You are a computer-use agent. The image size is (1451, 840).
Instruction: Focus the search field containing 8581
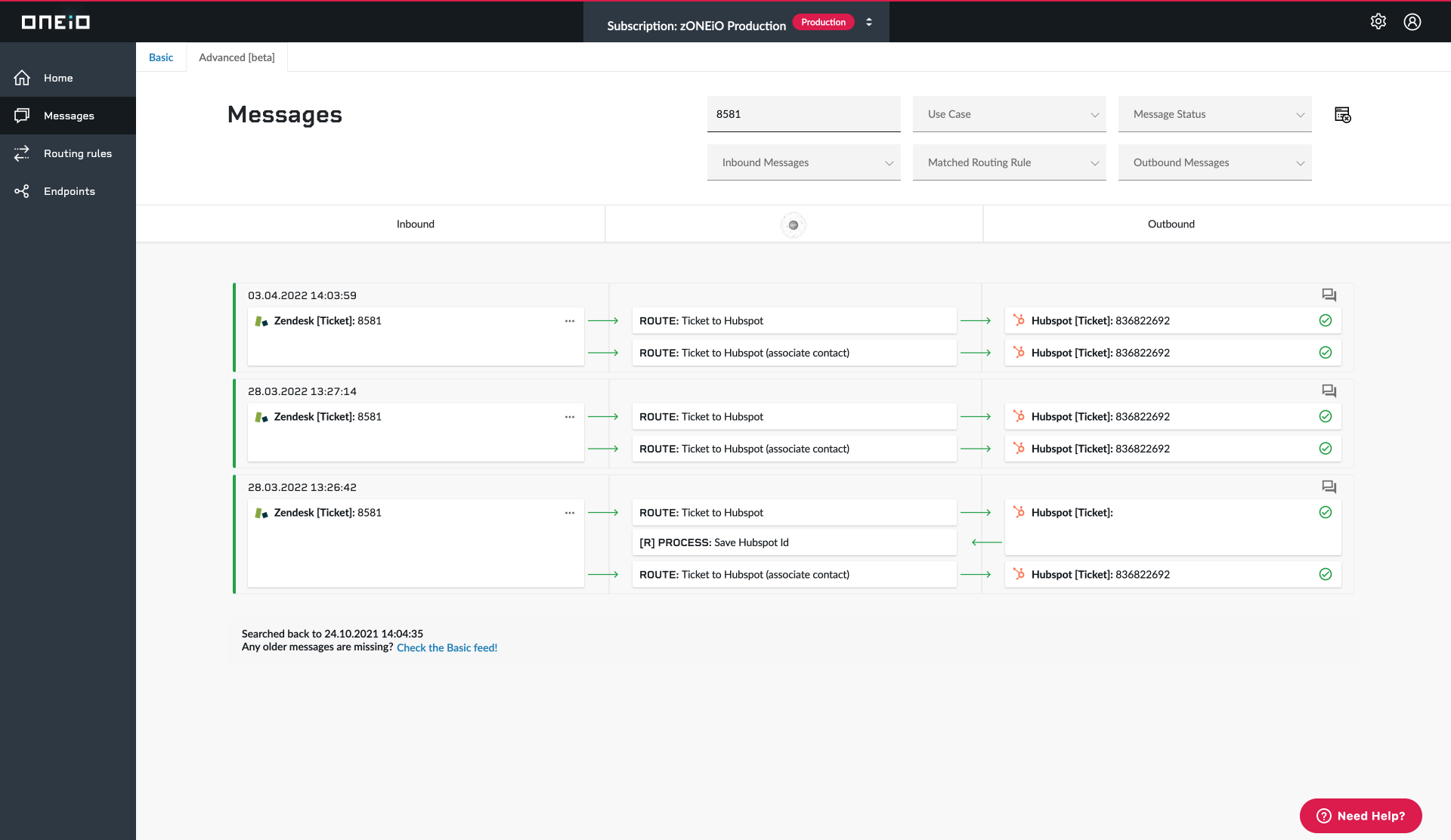pyautogui.click(x=804, y=114)
